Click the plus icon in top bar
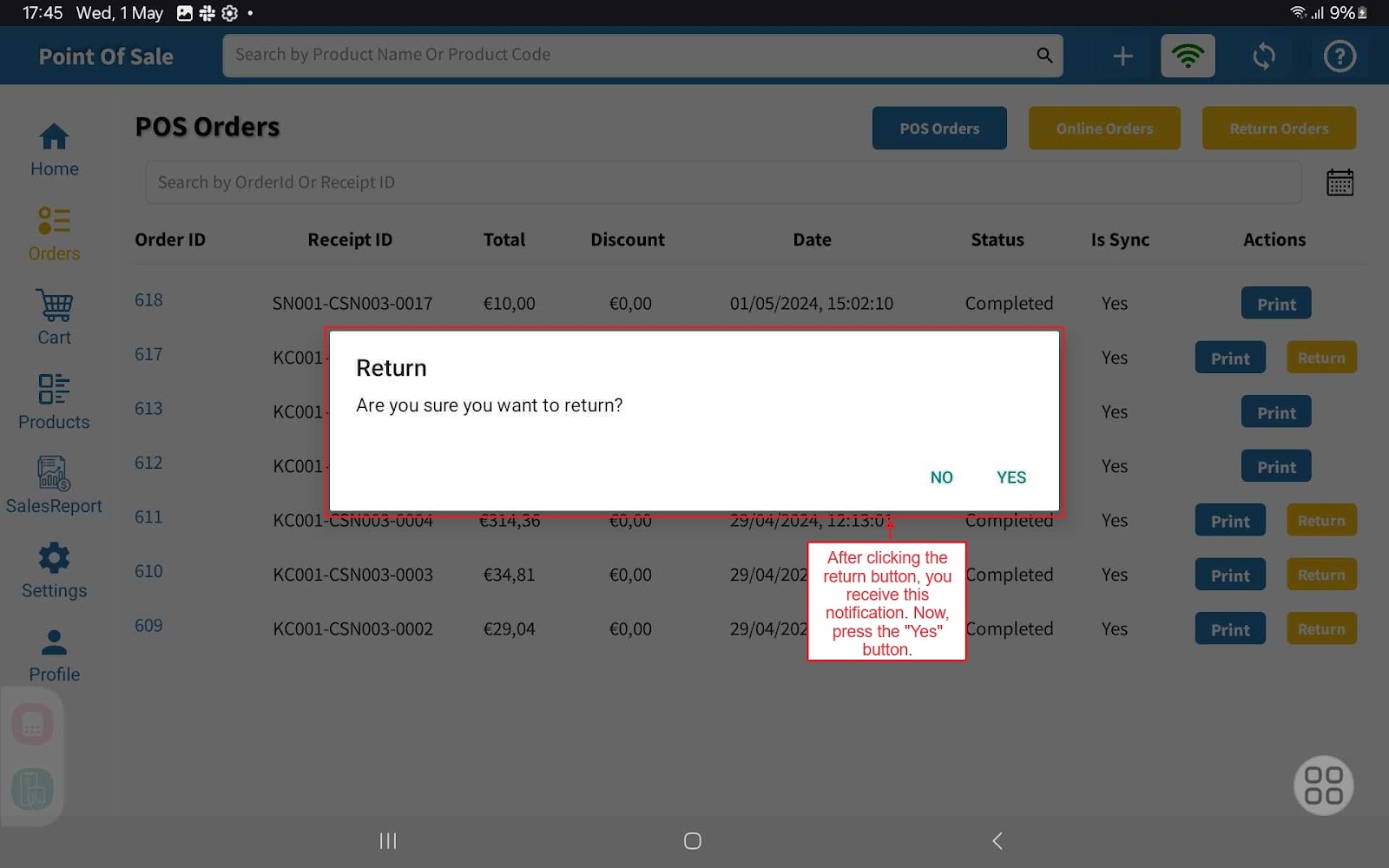 point(1122,56)
